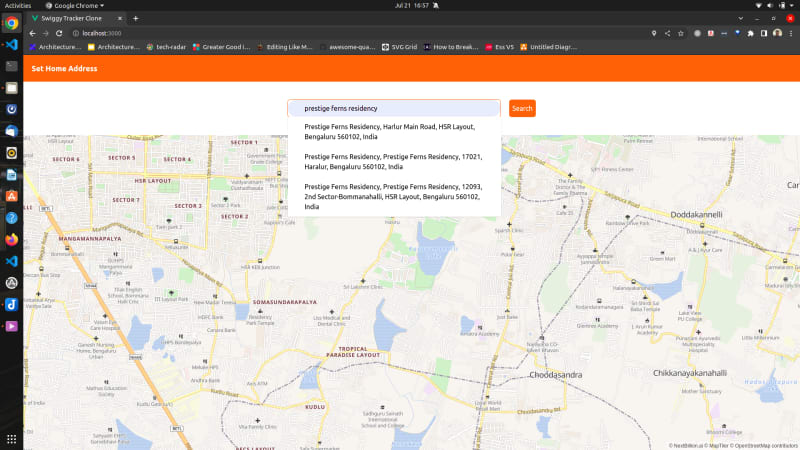Screen dimensions: 800x450
Task: Open the network indicator in top bar
Action: coord(758,5)
